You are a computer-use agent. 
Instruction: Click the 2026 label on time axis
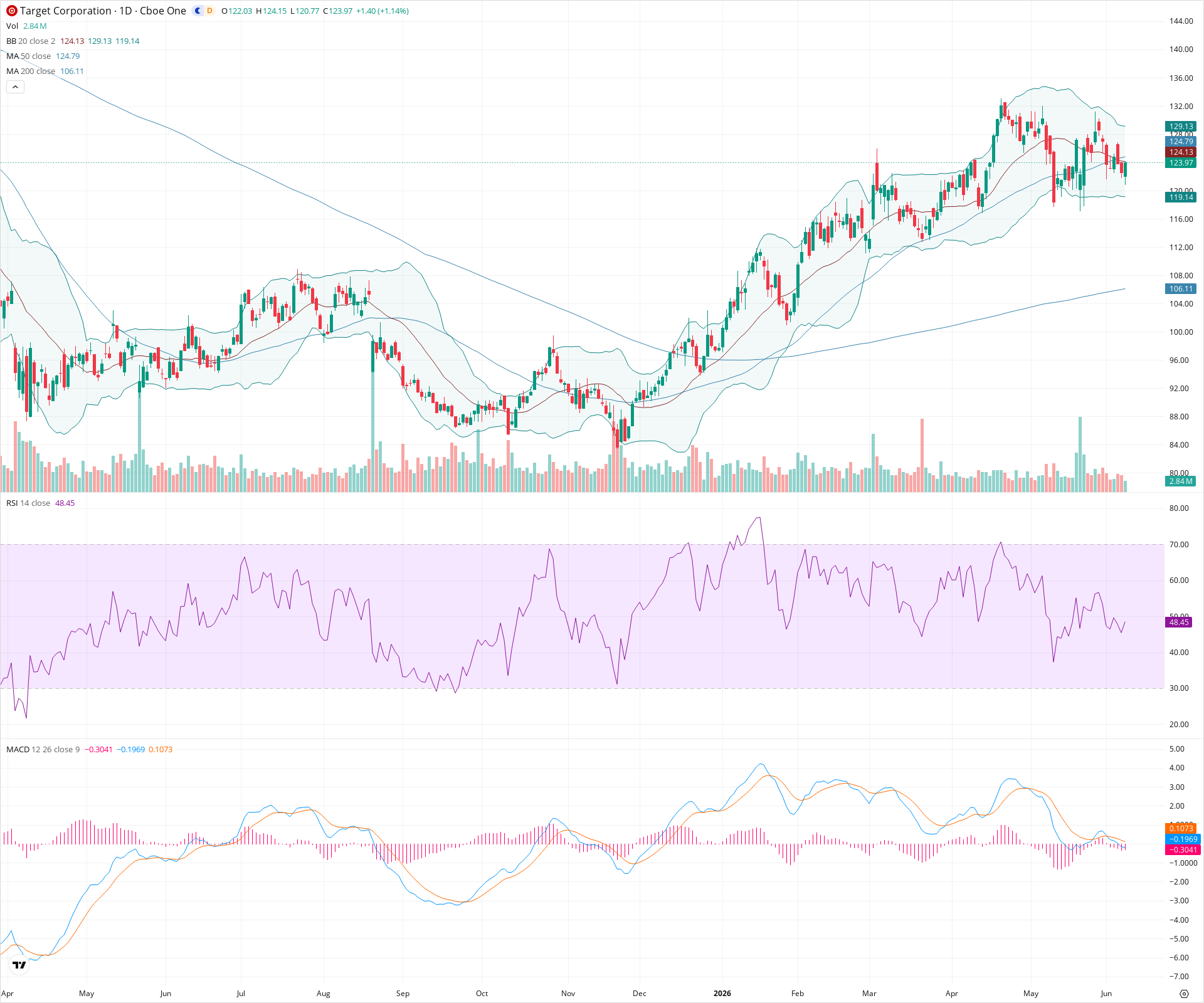722,994
